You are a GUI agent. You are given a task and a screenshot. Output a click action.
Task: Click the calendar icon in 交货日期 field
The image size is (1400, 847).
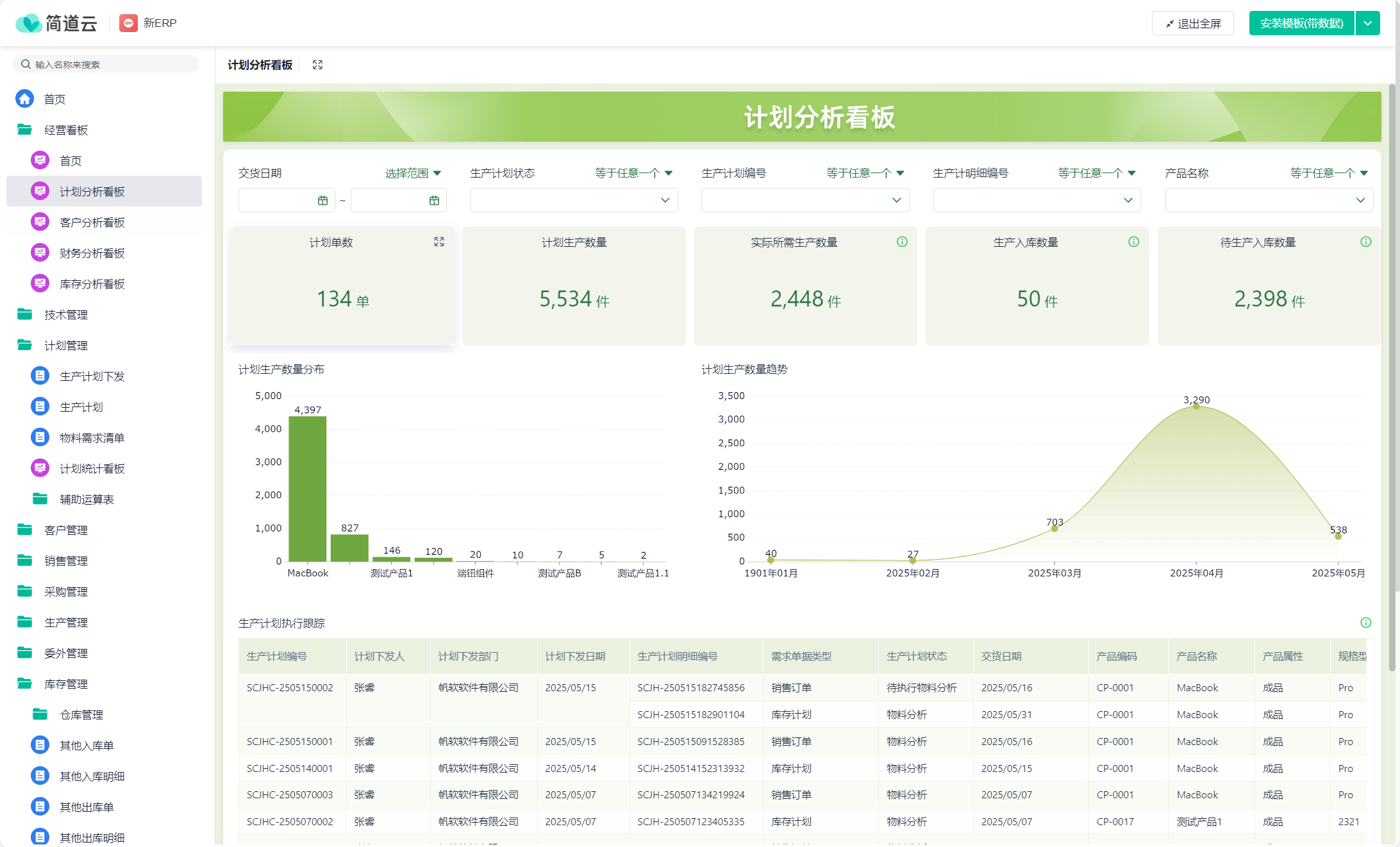(322, 199)
